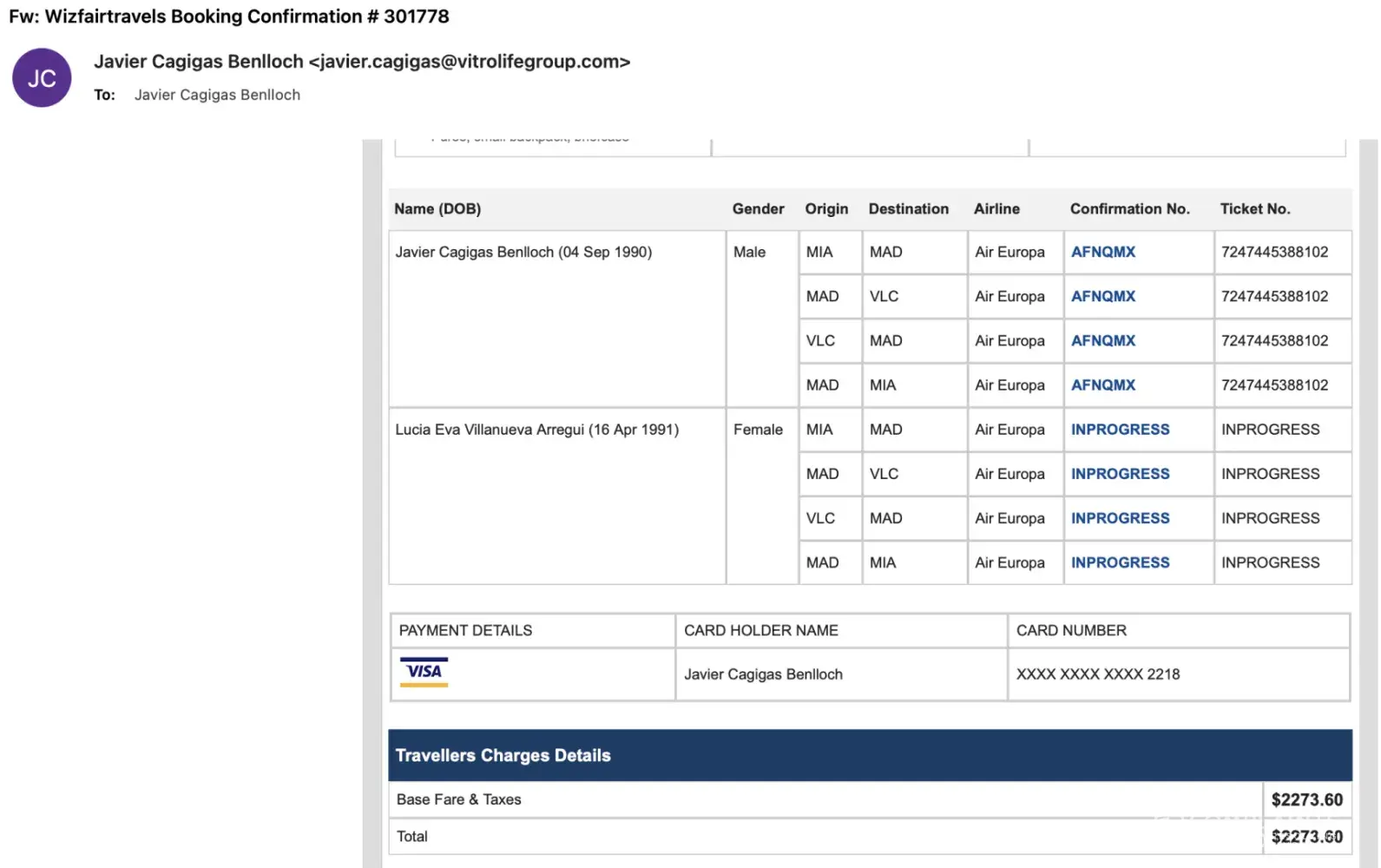The height and width of the screenshot is (868, 1381).
Task: Click INPROGRESS ticket number in Lucia's MAD to MIA row
Action: click(x=1271, y=562)
